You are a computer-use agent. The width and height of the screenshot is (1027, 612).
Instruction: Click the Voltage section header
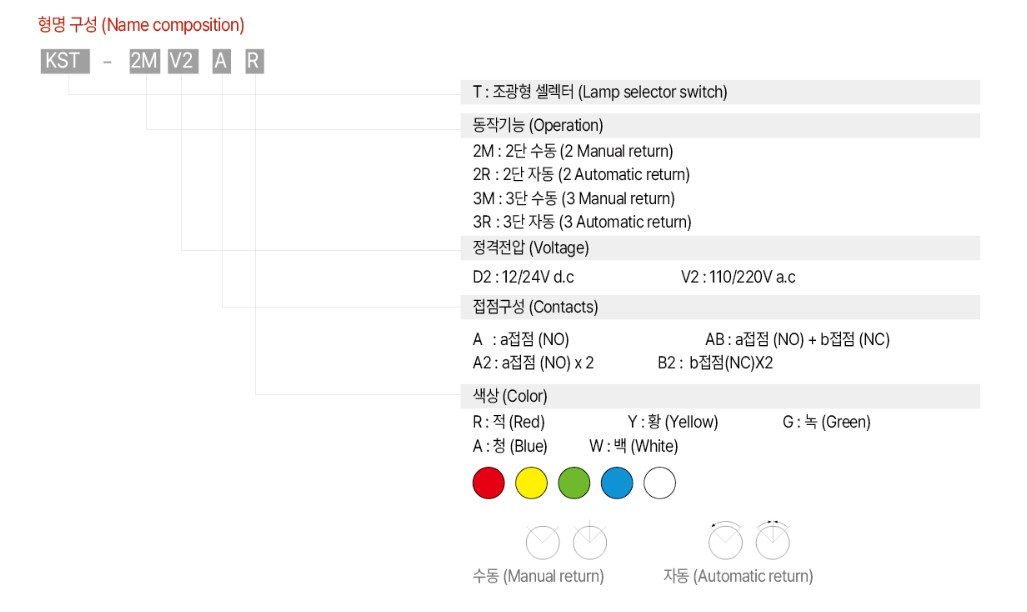720,248
